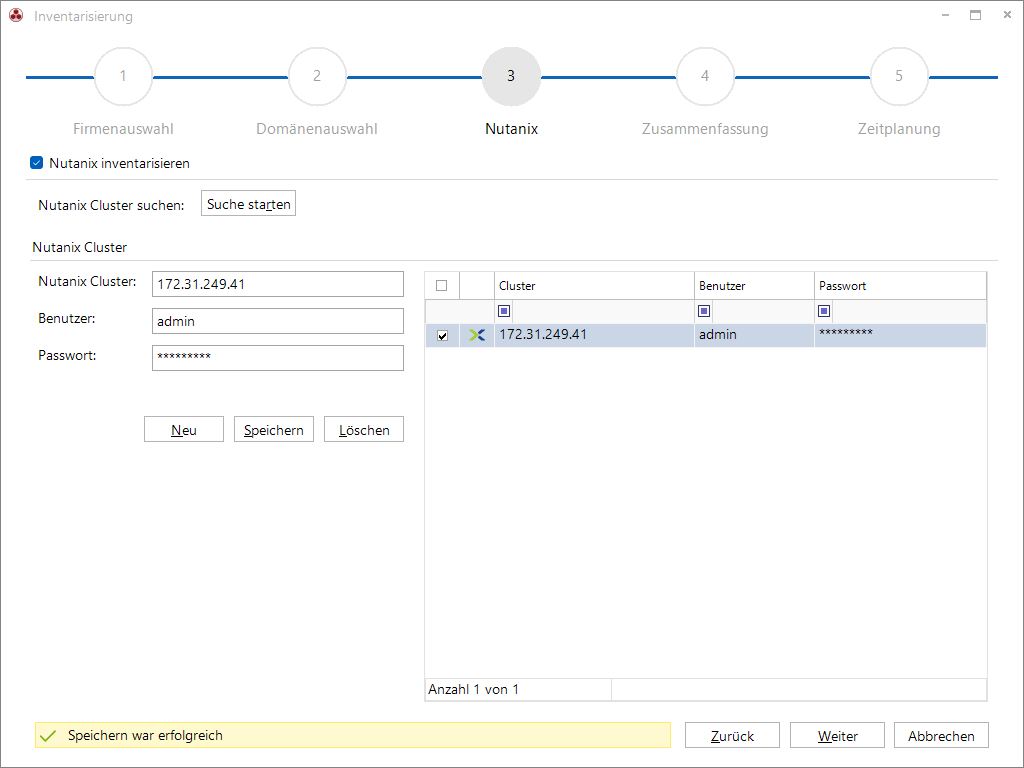Viewport: 1024px width, 768px height.
Task: Click the Passwort filter row cell
Action: 900,312
